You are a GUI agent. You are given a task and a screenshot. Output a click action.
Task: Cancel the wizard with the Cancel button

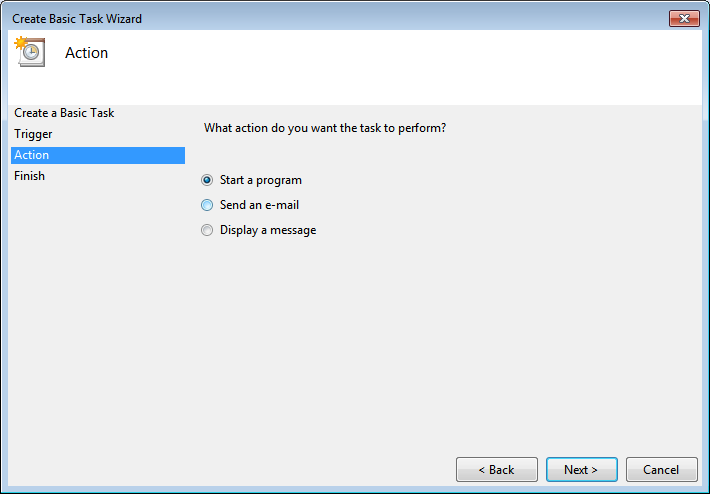661,470
